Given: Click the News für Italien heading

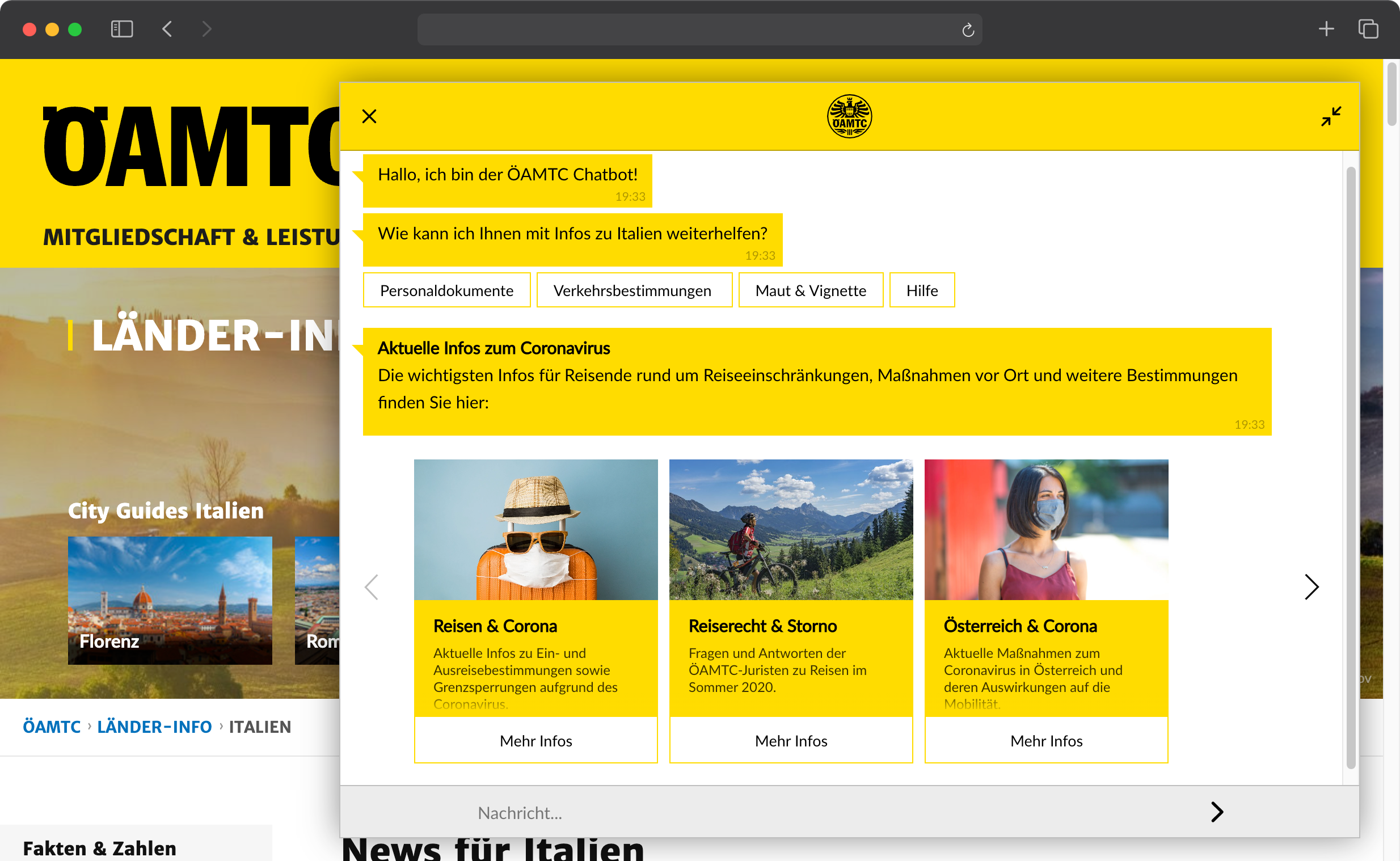Looking at the screenshot, I should pos(492,849).
